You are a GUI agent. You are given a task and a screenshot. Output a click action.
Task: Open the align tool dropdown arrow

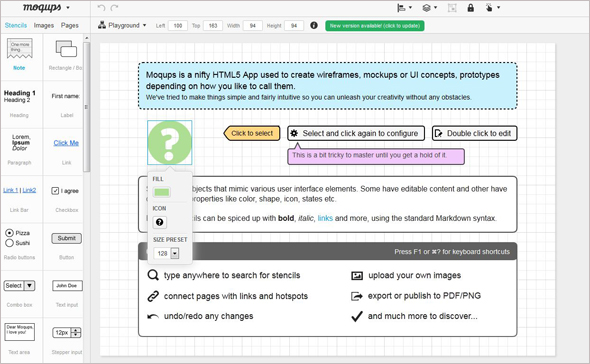click(410, 8)
